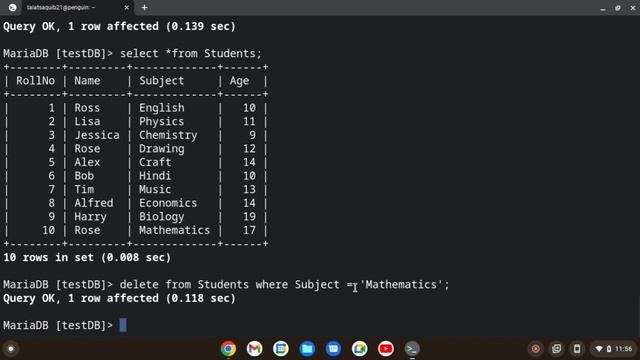Click the terminal prompt cursor block

tap(123, 325)
